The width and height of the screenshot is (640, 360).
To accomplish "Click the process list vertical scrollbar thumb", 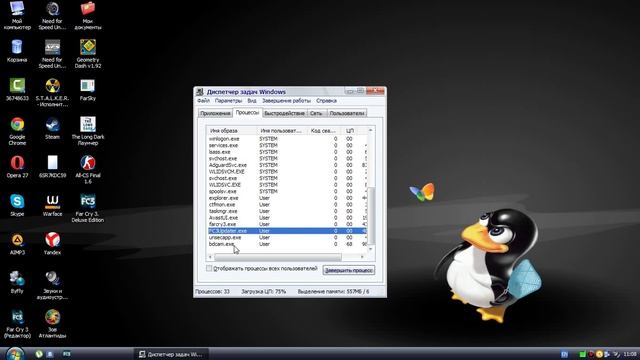I will click(x=371, y=216).
